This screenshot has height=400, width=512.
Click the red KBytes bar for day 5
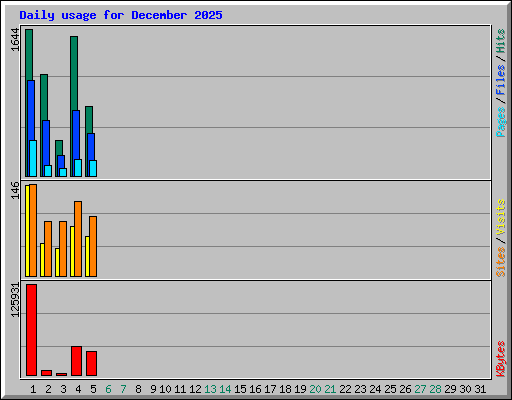point(91,364)
